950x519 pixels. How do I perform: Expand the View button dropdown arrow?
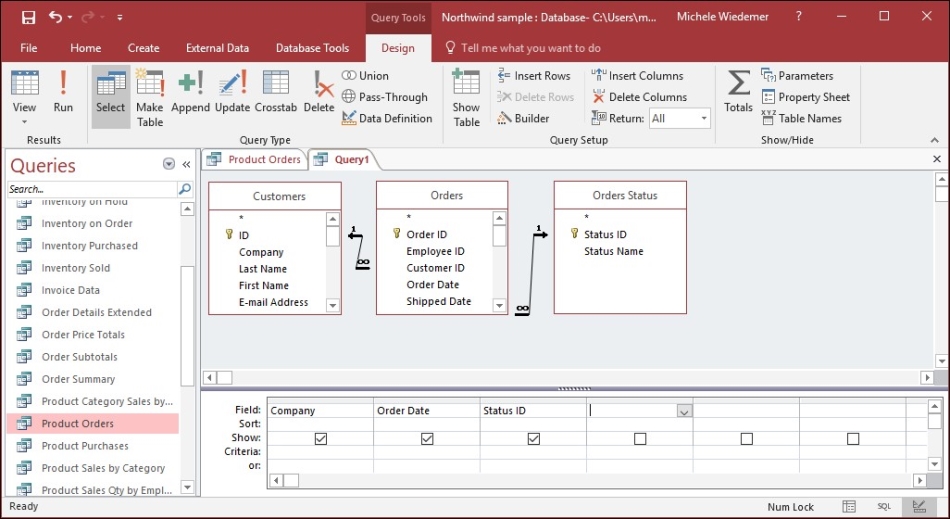pyautogui.click(x=24, y=122)
